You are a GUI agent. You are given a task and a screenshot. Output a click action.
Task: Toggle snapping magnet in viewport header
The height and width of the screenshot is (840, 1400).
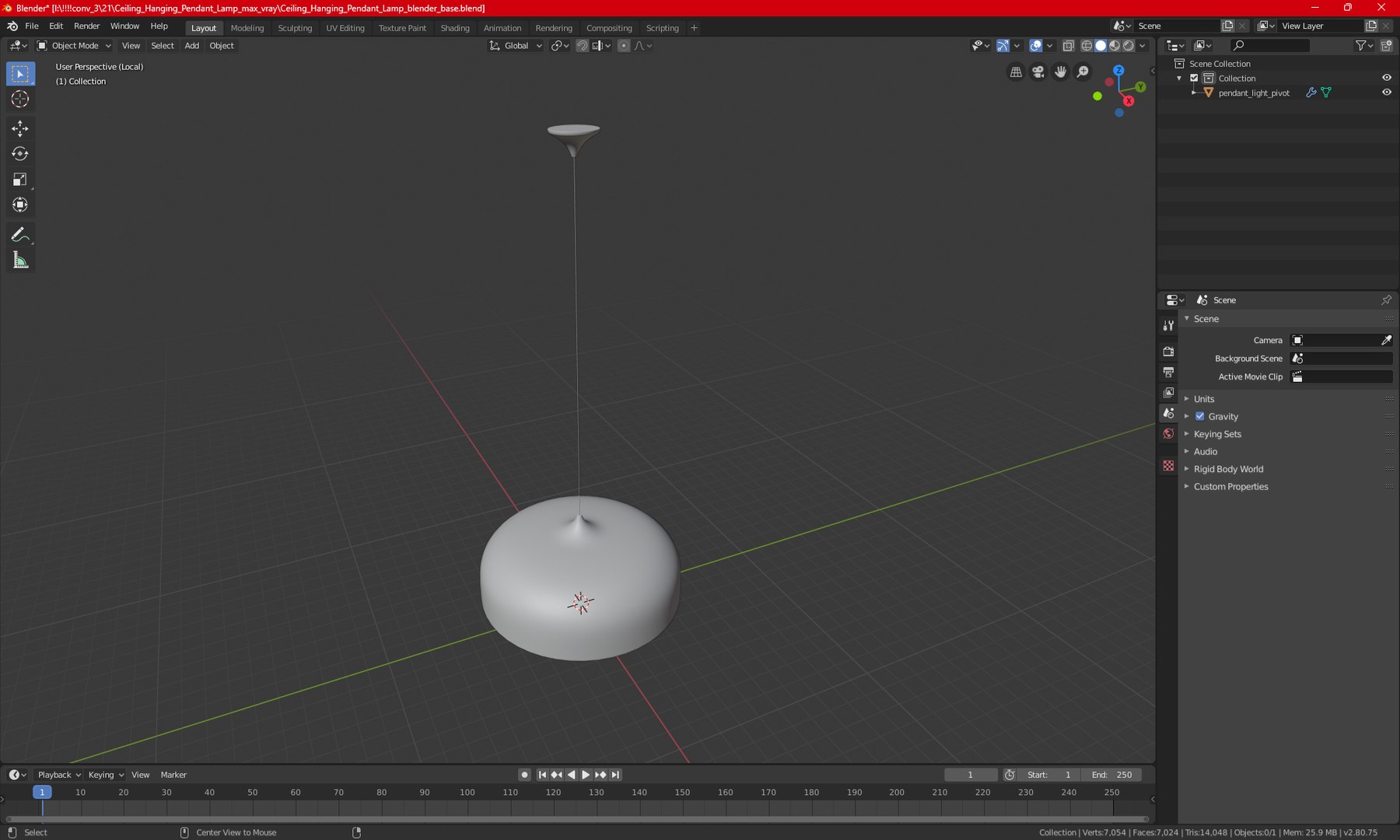coord(582,46)
